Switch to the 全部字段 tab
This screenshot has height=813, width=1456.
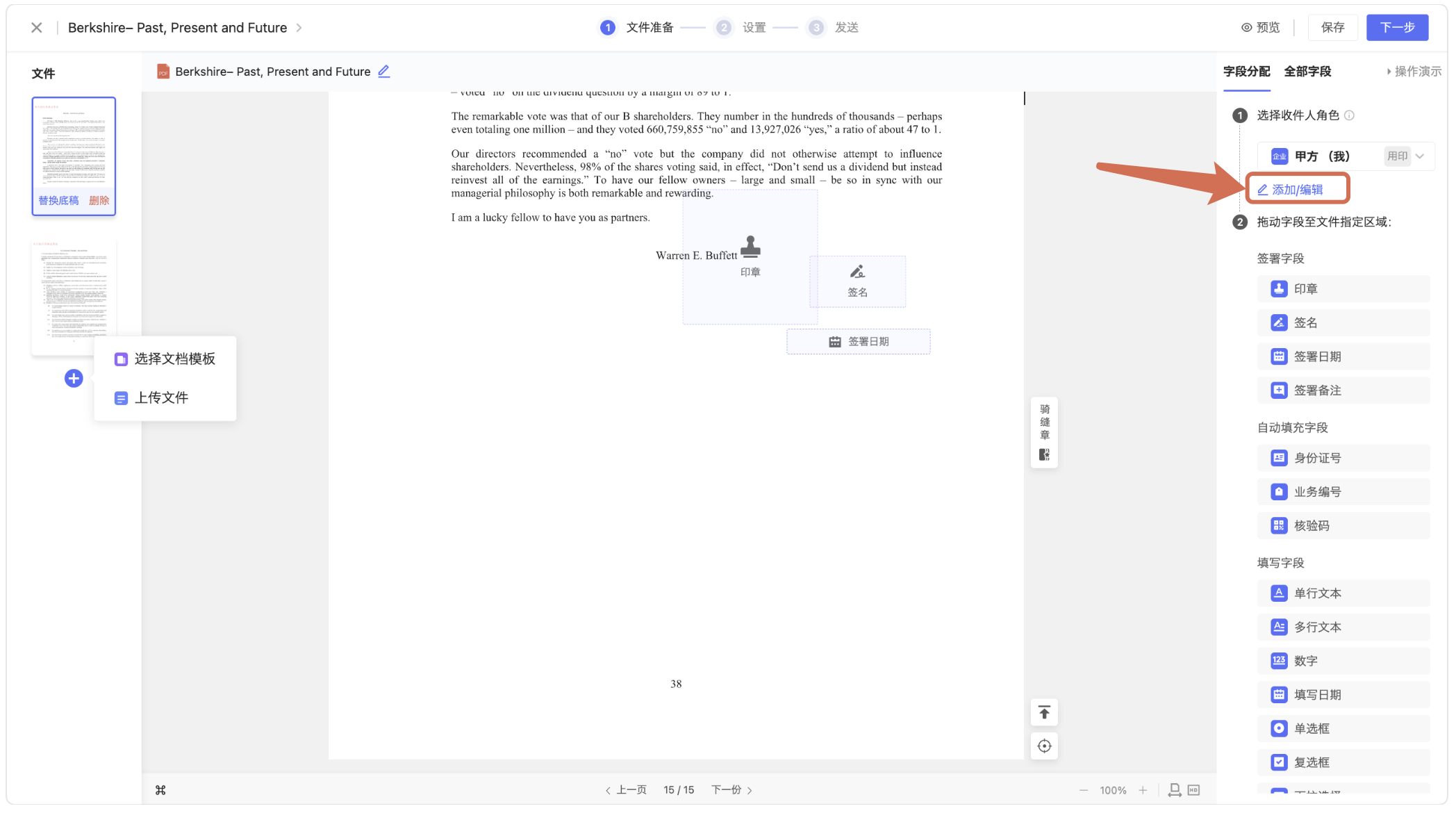1307,72
